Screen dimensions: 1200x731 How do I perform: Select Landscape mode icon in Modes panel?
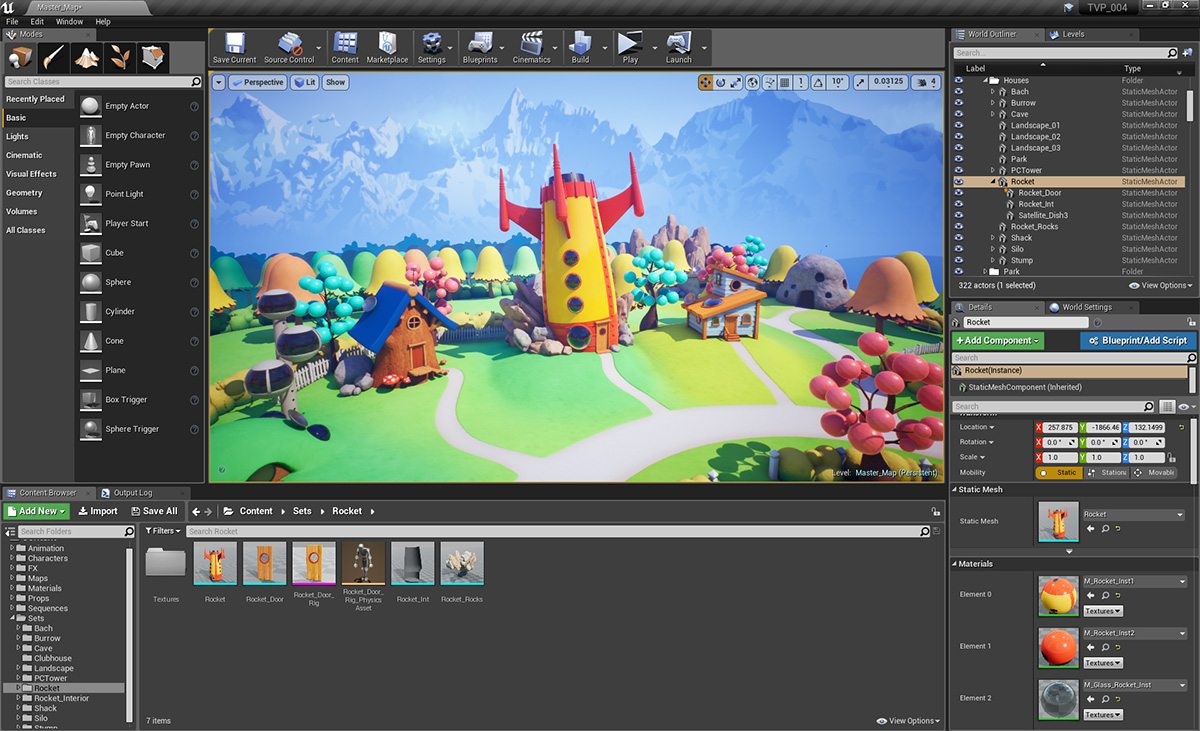pyautogui.click(x=87, y=56)
